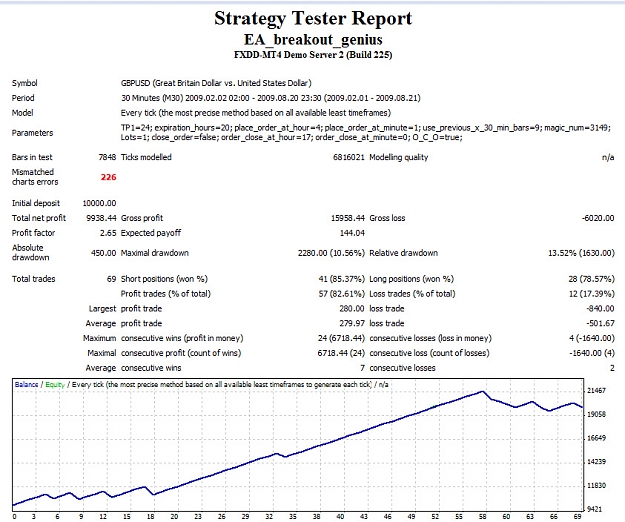Click the Total net profit 9938.44 value
The width and height of the screenshot is (625, 522).
tap(101, 218)
